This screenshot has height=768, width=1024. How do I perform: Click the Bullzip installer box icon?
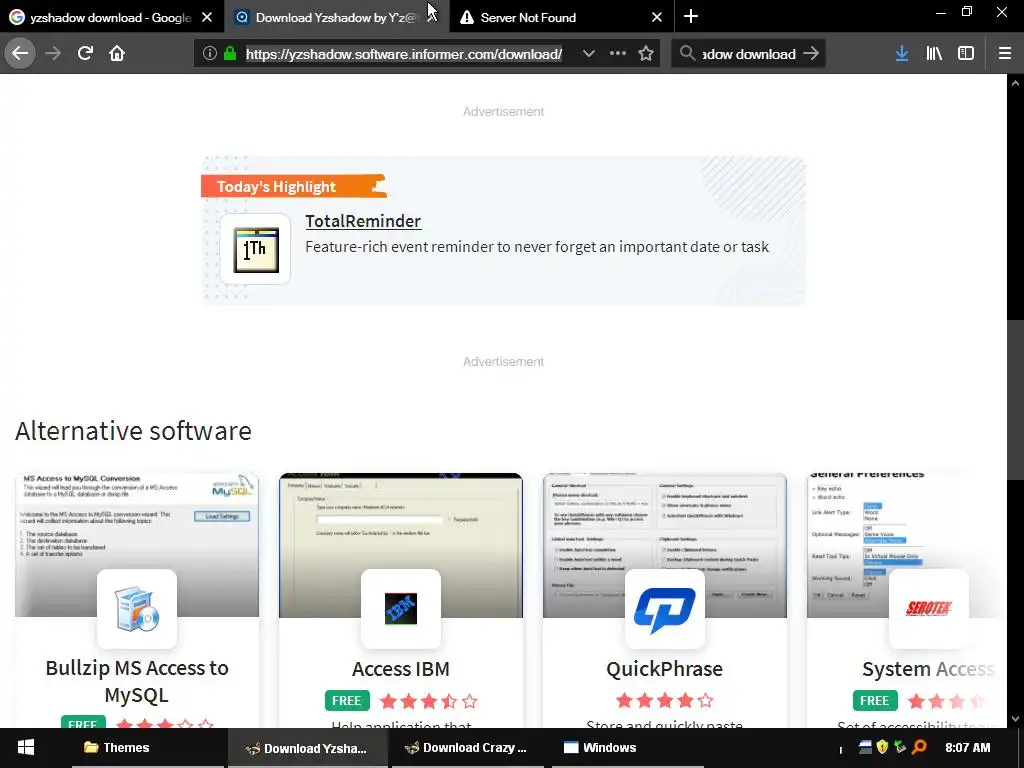[x=137, y=609]
